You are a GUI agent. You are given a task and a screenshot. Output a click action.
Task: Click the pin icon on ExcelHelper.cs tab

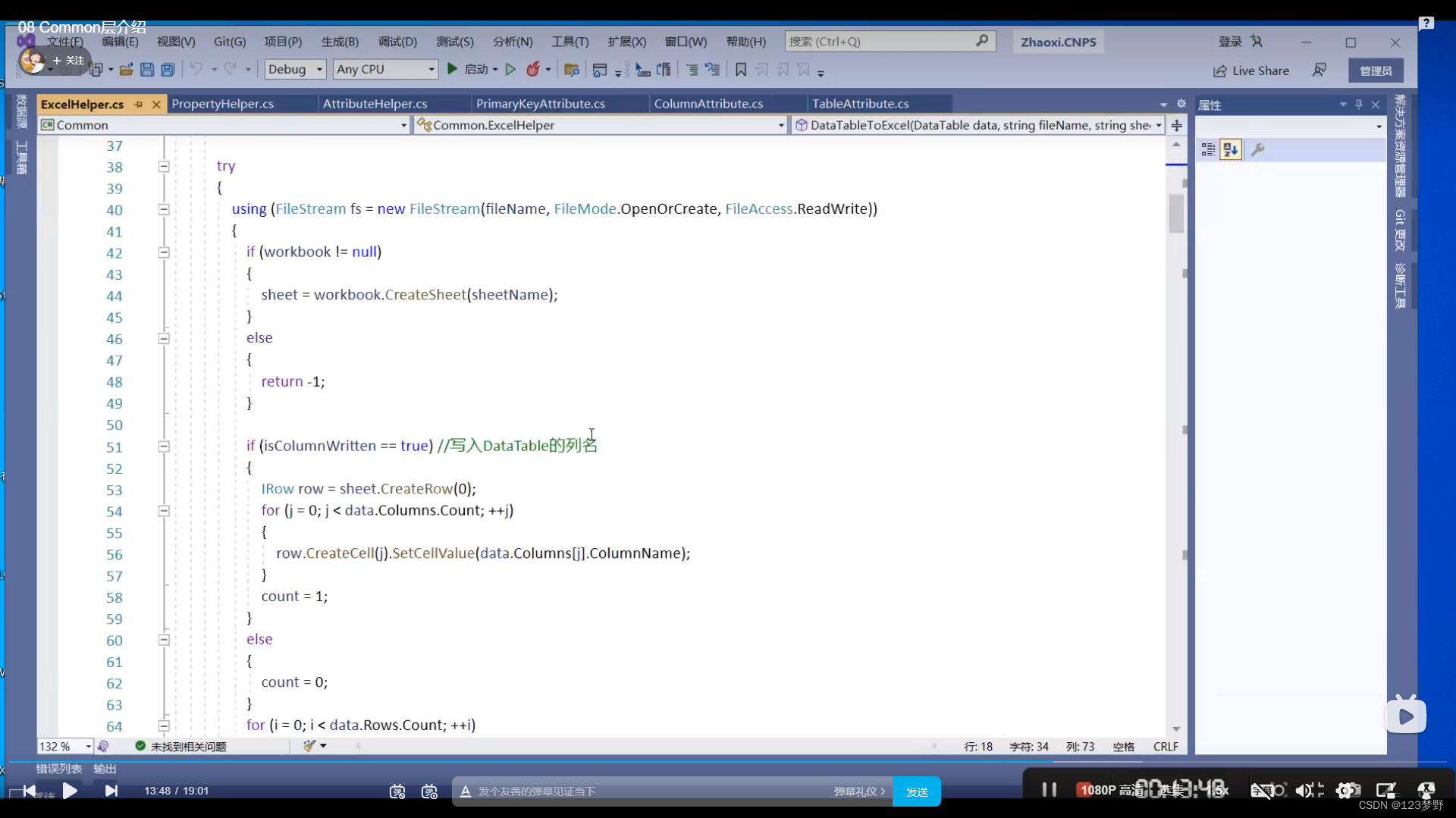[x=138, y=105]
